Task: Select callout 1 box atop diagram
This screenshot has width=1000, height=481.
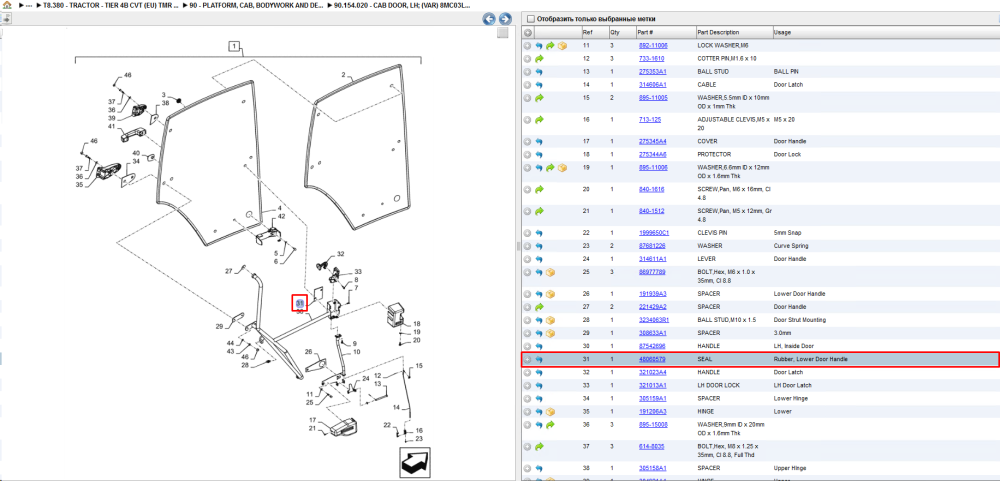Action: pos(235,46)
